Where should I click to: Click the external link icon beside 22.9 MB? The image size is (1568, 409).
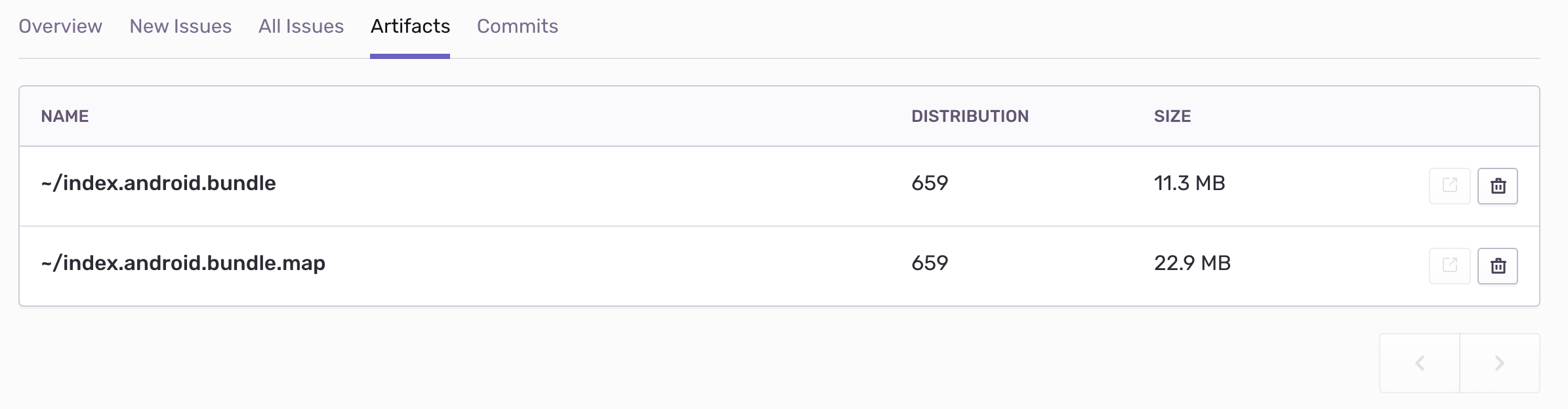(x=1449, y=265)
